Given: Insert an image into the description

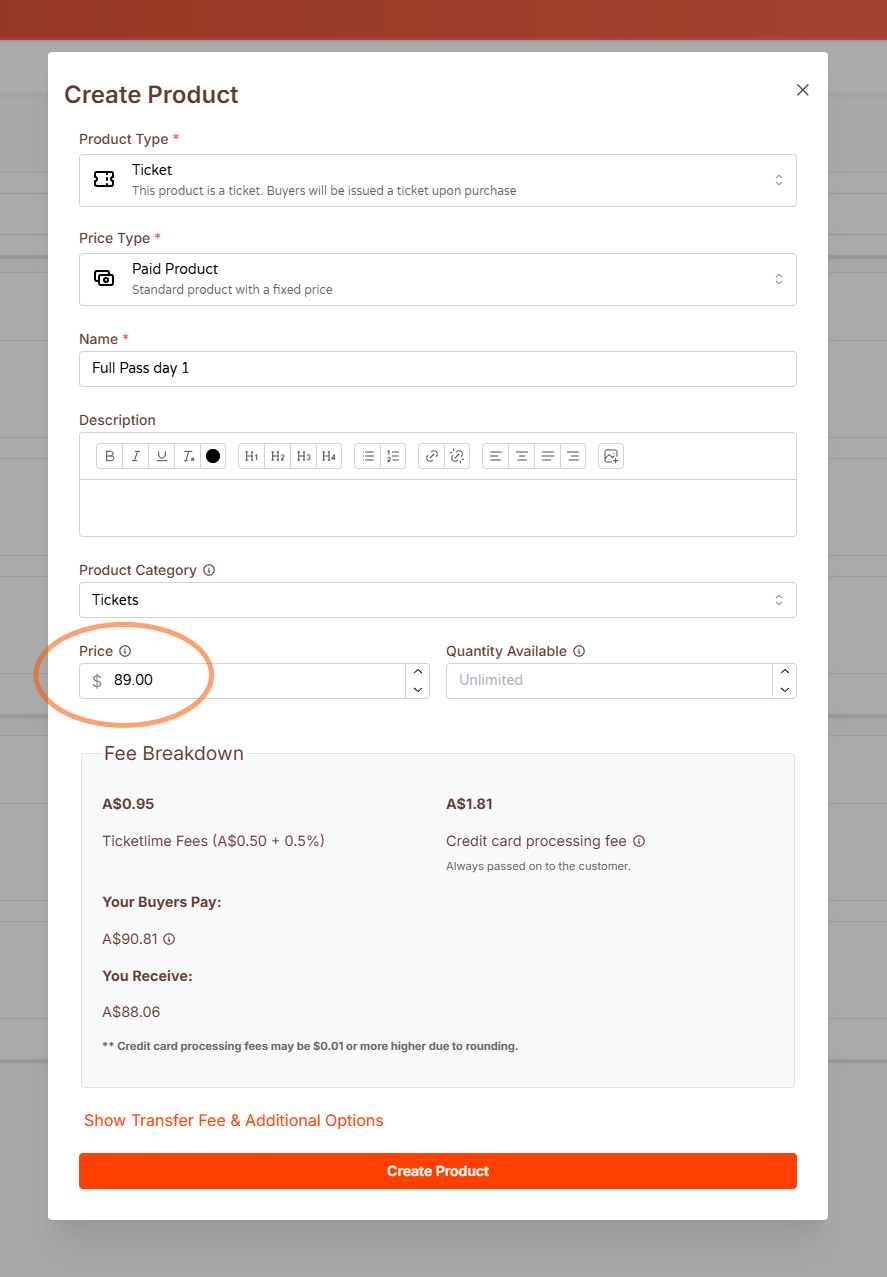Looking at the screenshot, I should 611,456.
